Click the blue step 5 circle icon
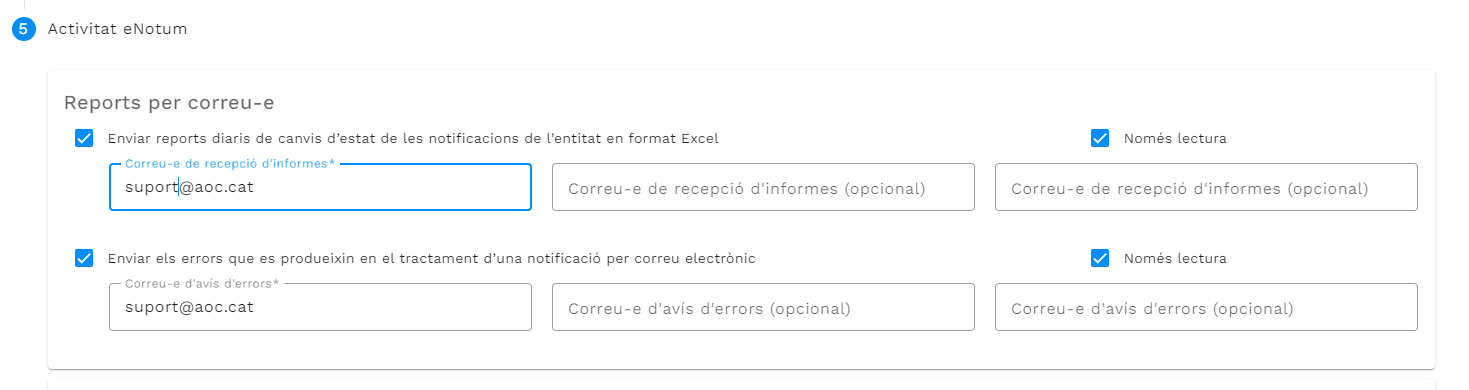This screenshot has height=390, width=1469. coord(24,29)
